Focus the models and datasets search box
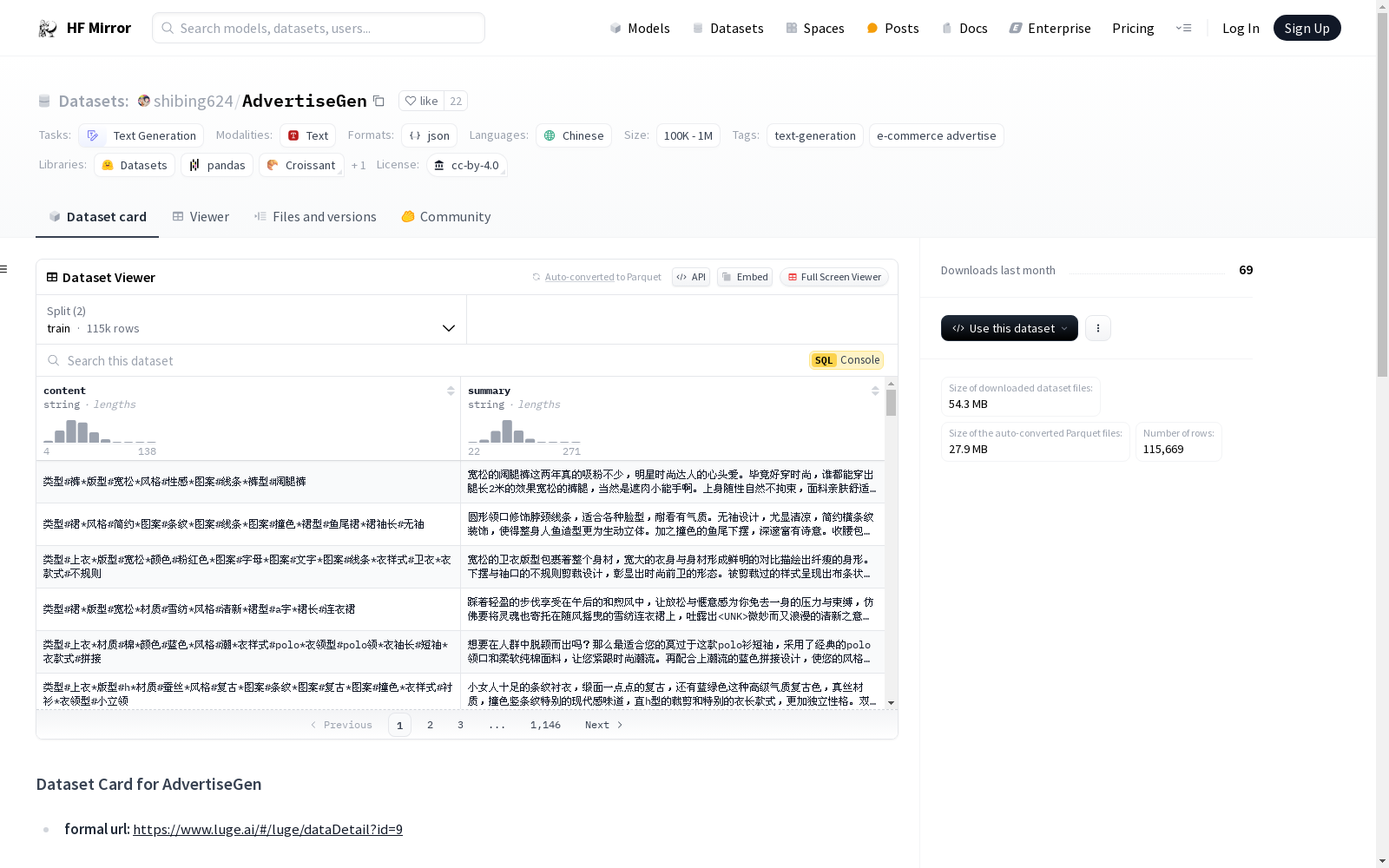This screenshot has height=868, width=1389. pyautogui.click(x=319, y=28)
